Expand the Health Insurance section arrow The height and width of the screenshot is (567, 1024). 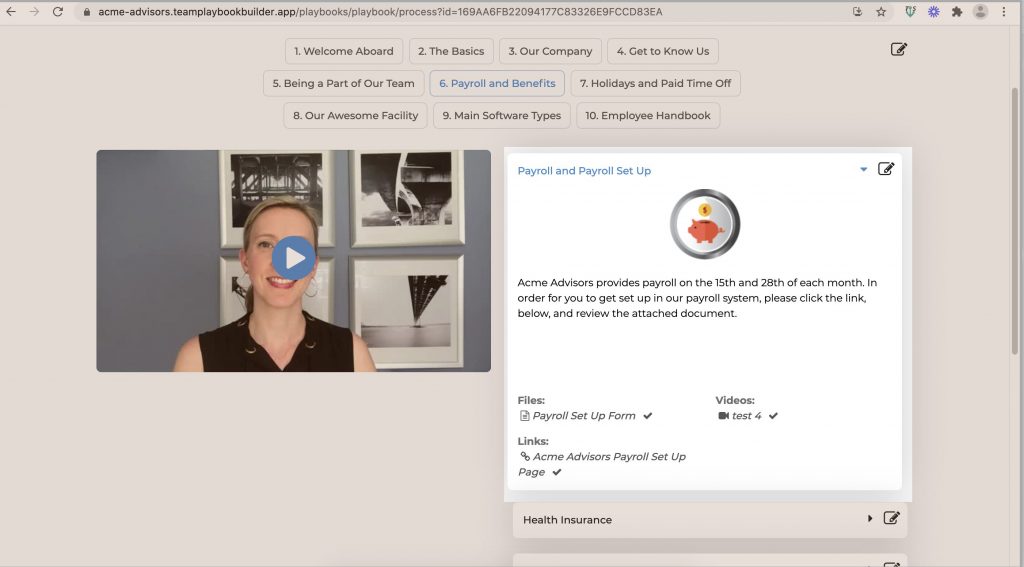pos(870,518)
